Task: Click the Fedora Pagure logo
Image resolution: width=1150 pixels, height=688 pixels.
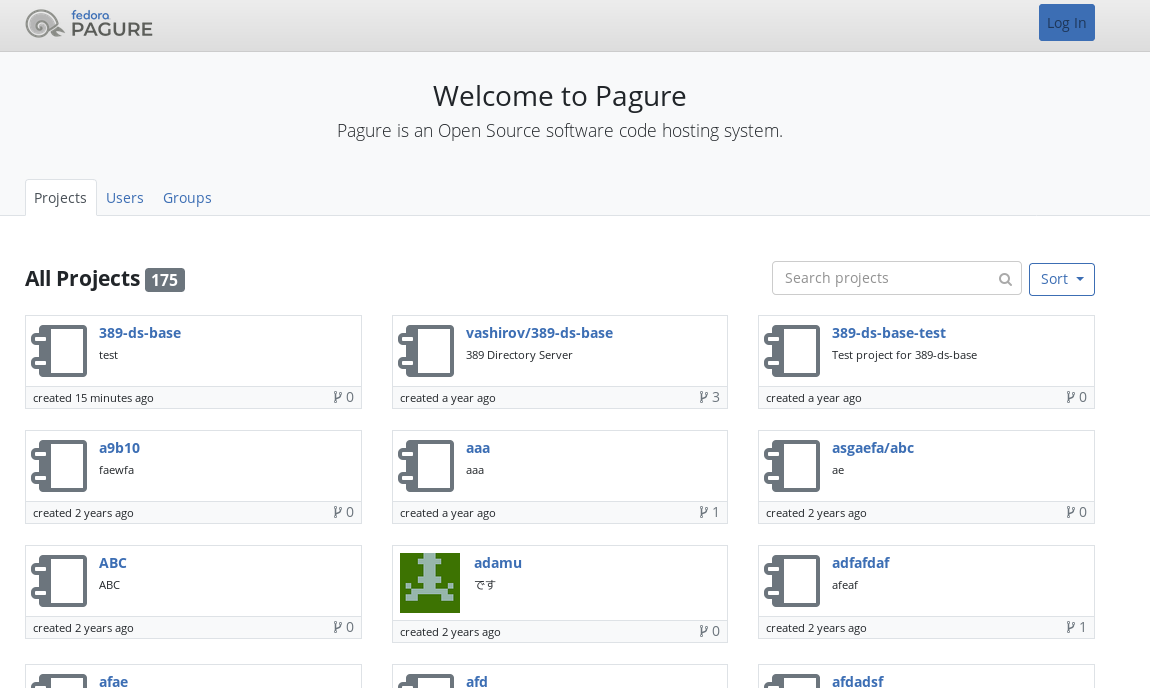Action: [89, 24]
